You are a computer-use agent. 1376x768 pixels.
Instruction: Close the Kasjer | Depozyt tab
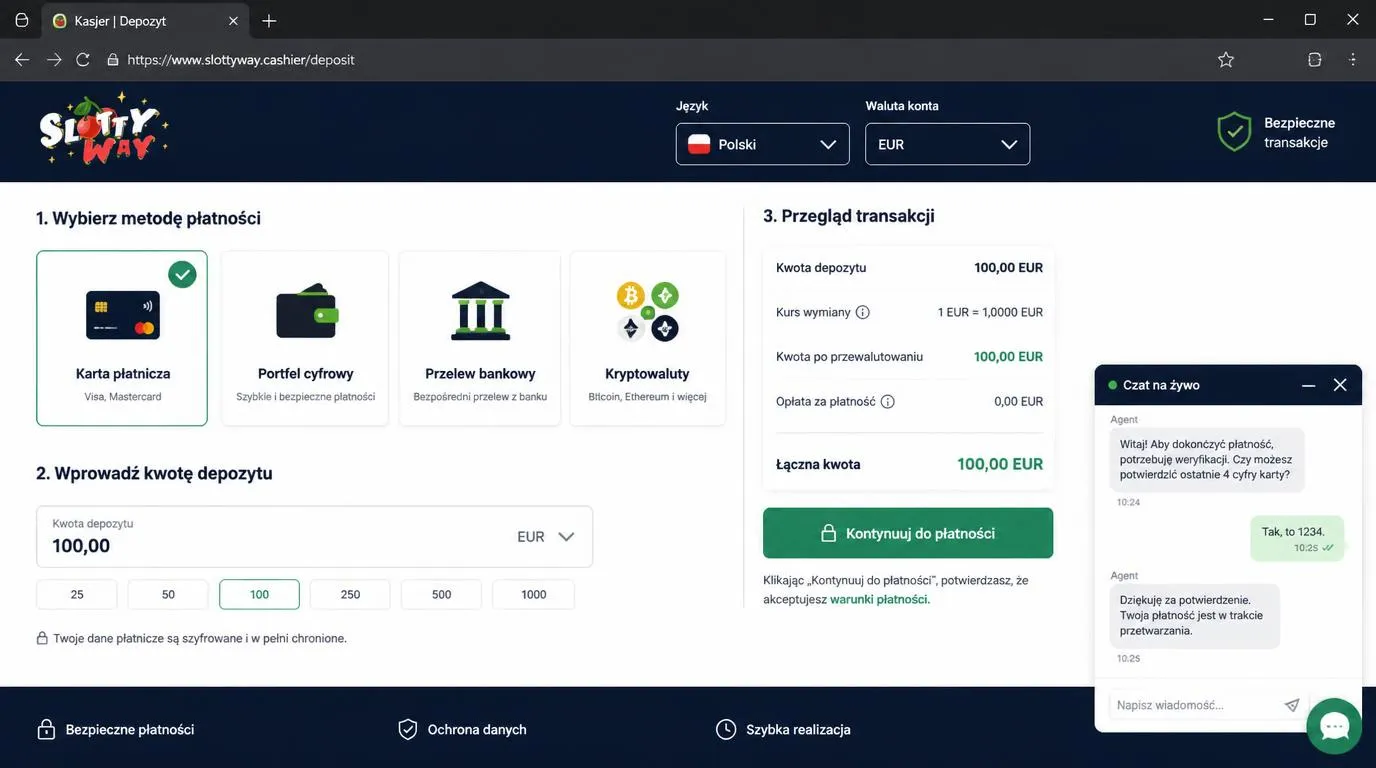point(234,21)
